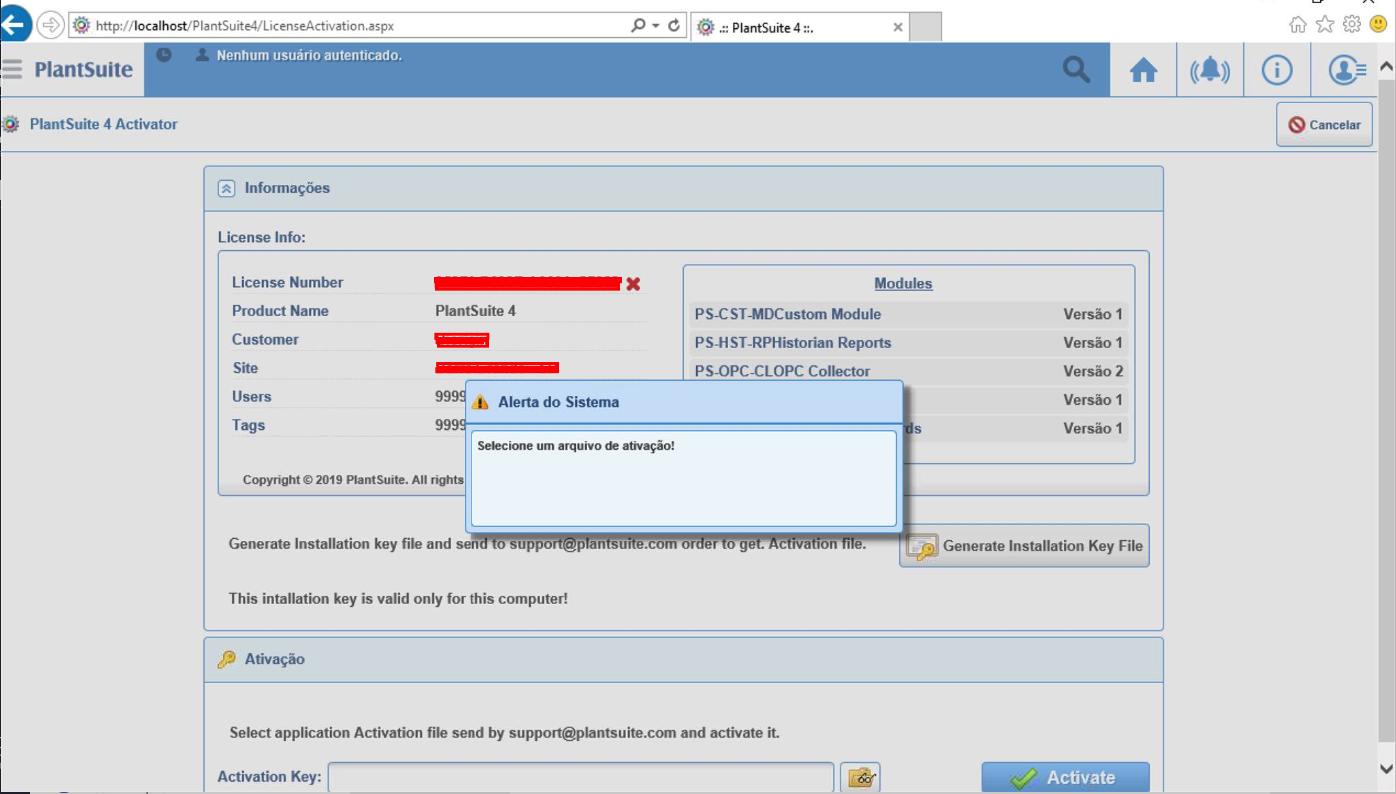Go to PlantSuite home via house icon
The height and width of the screenshot is (794, 1396).
click(x=1144, y=70)
